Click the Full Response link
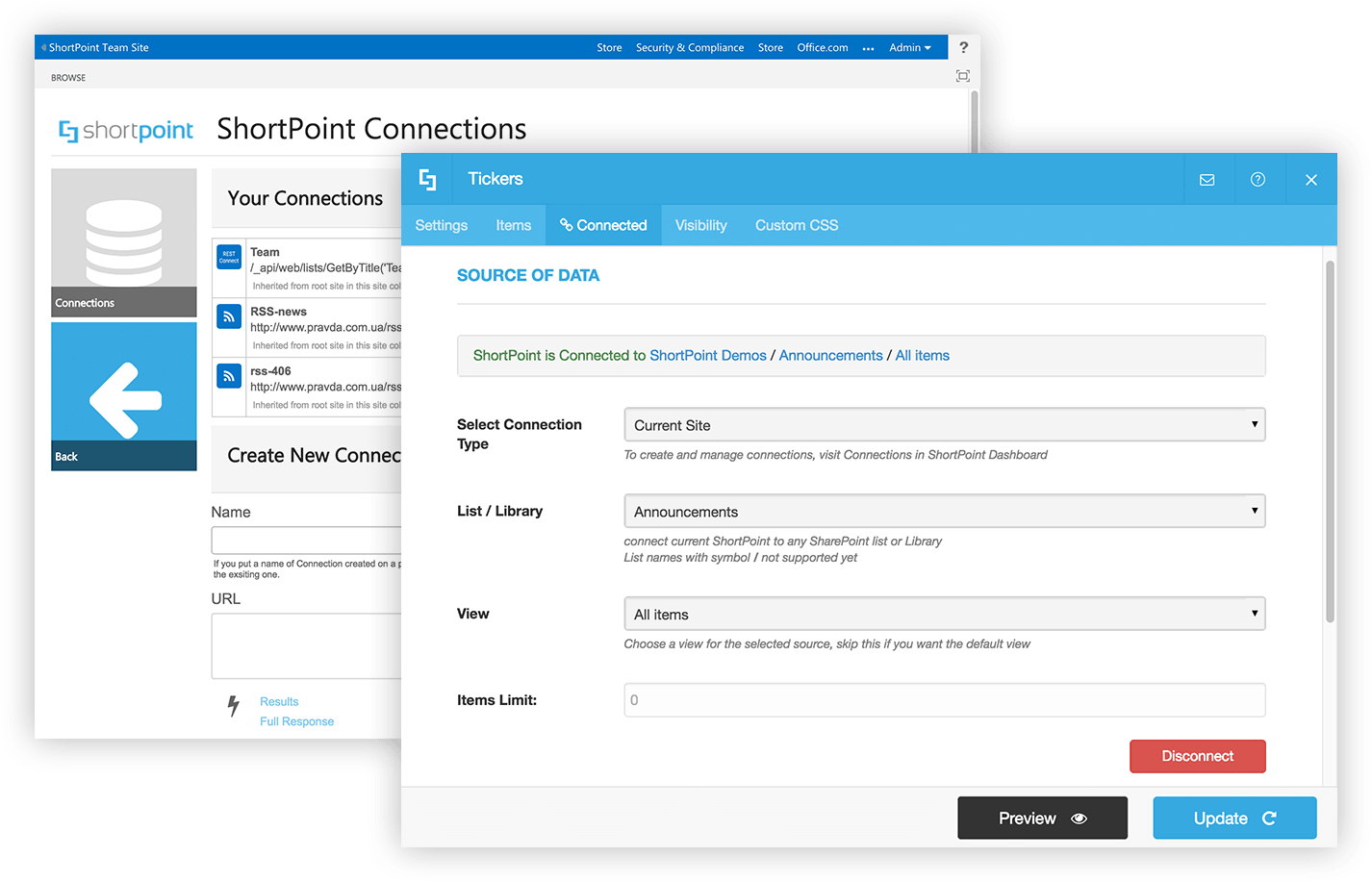 tap(297, 721)
